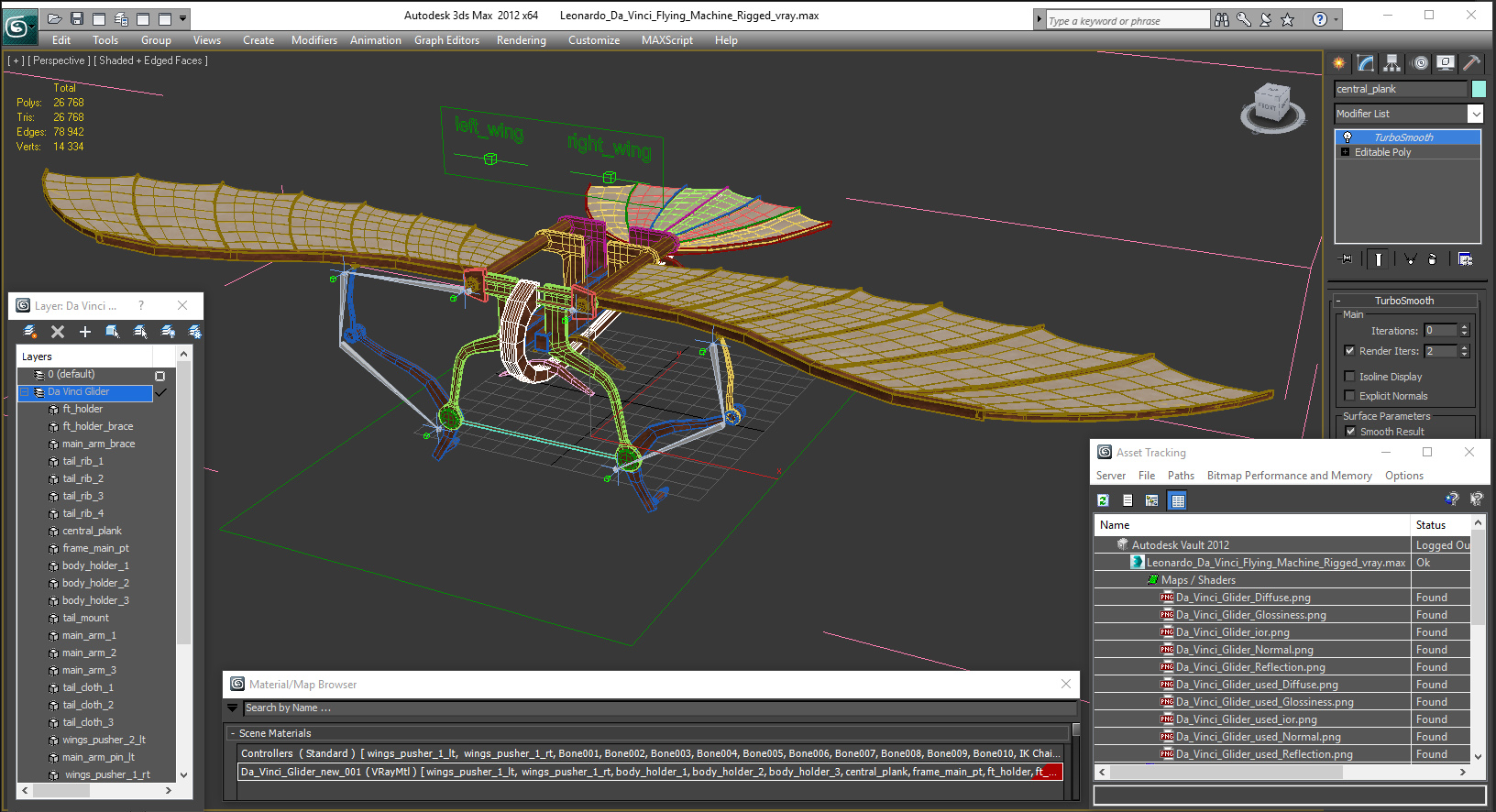
Task: Open the Quick Access toolbar dropdown arrow
Action: coord(183,18)
